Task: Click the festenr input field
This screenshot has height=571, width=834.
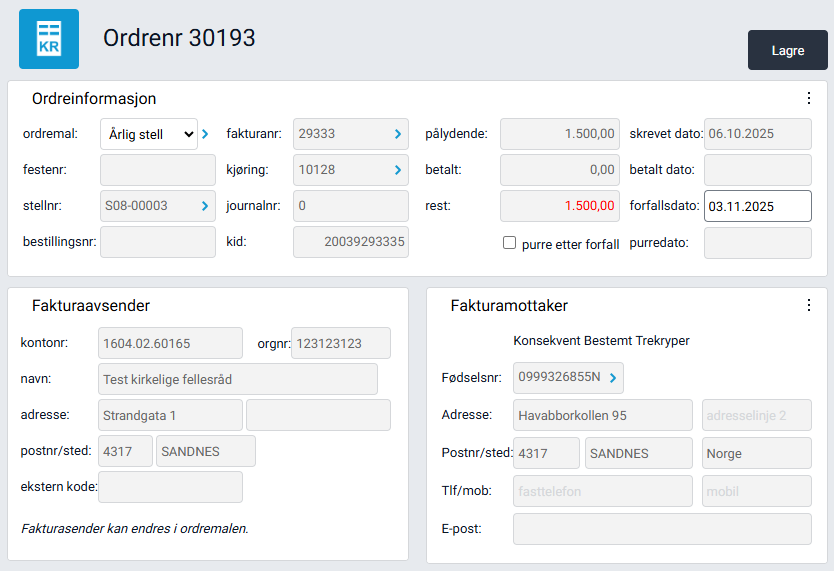Action: pos(158,170)
